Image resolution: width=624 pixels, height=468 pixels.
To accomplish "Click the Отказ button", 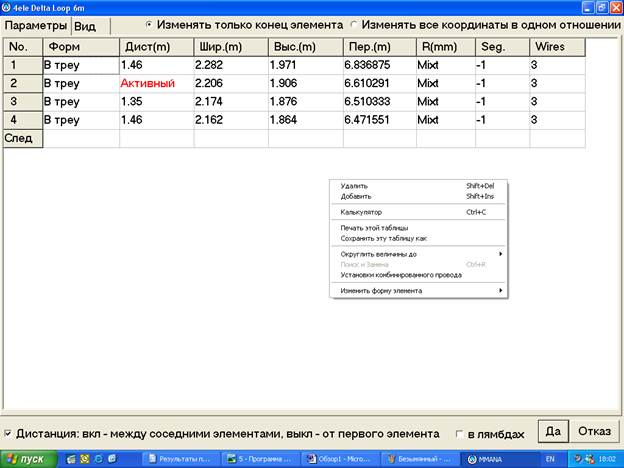I will click(595, 431).
